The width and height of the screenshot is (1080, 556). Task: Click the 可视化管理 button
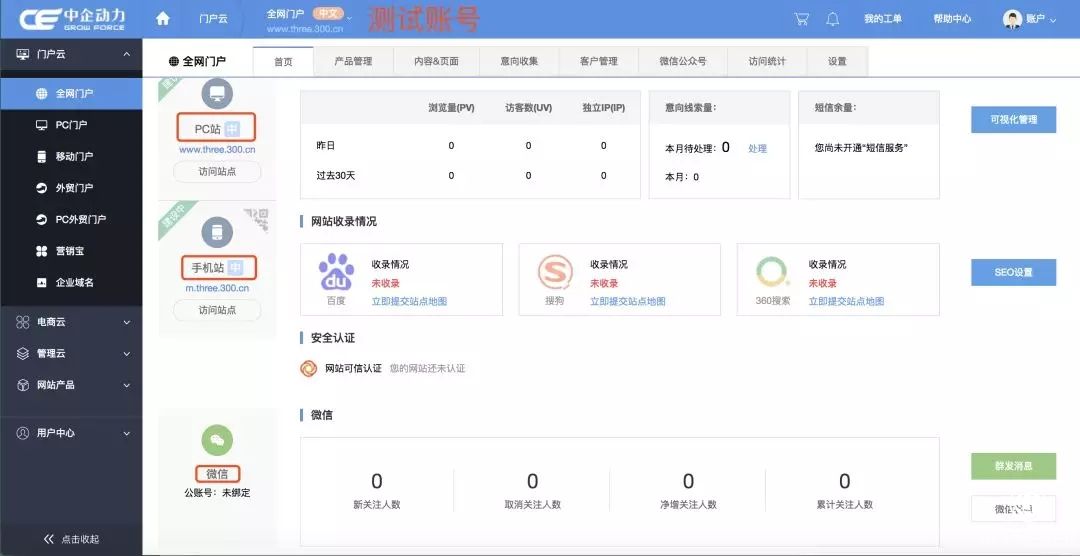[x=1013, y=120]
